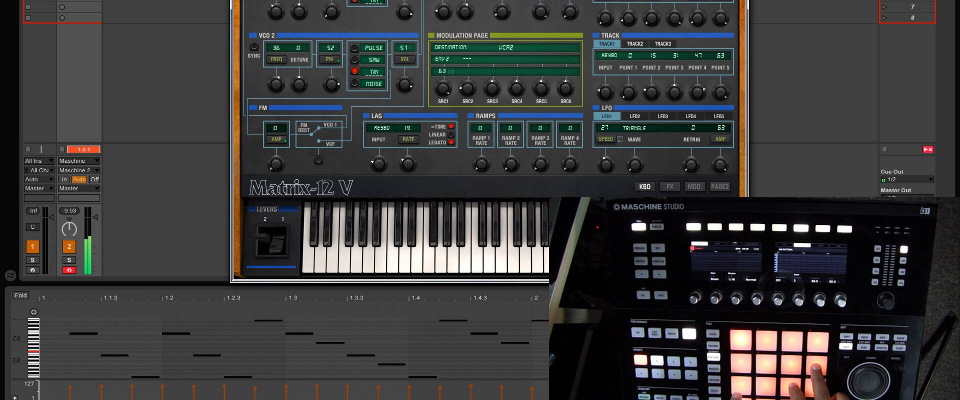Click the TRACK POINT 5 knob
The width and height of the screenshot is (960, 400).
point(721,92)
